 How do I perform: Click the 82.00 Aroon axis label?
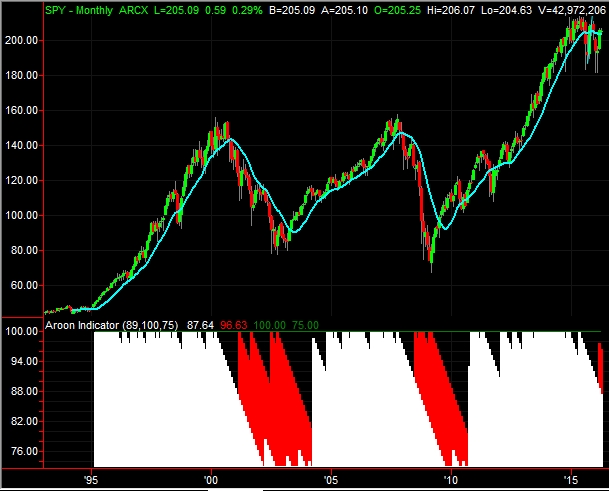(24, 421)
